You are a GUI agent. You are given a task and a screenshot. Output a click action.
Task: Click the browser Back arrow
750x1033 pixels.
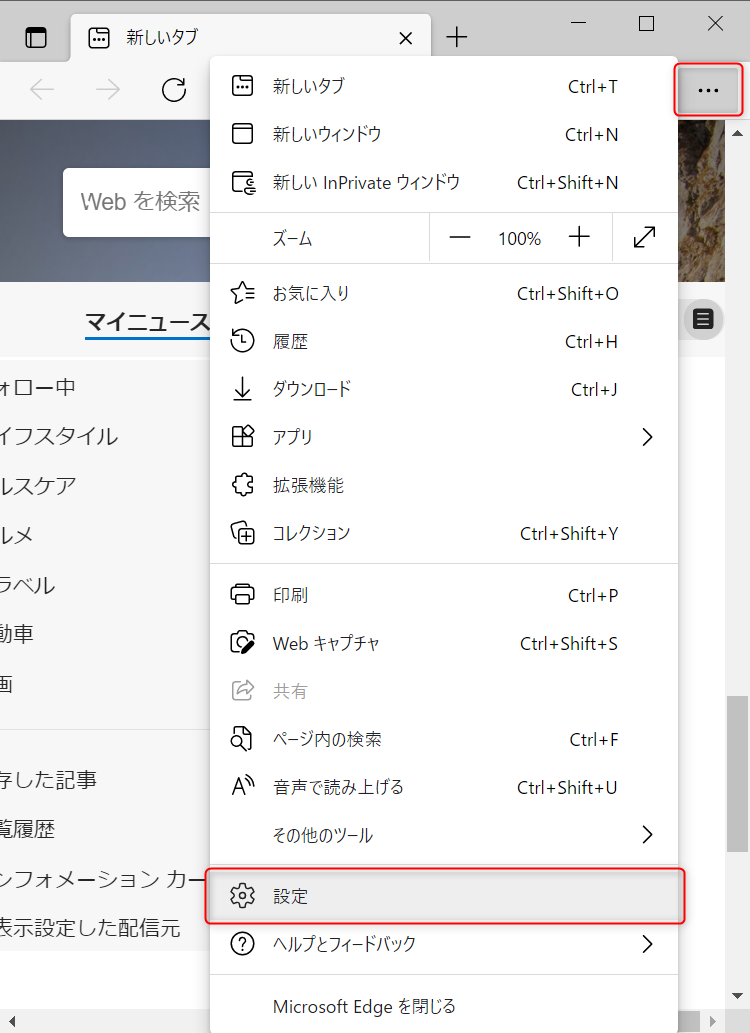pyautogui.click(x=42, y=90)
